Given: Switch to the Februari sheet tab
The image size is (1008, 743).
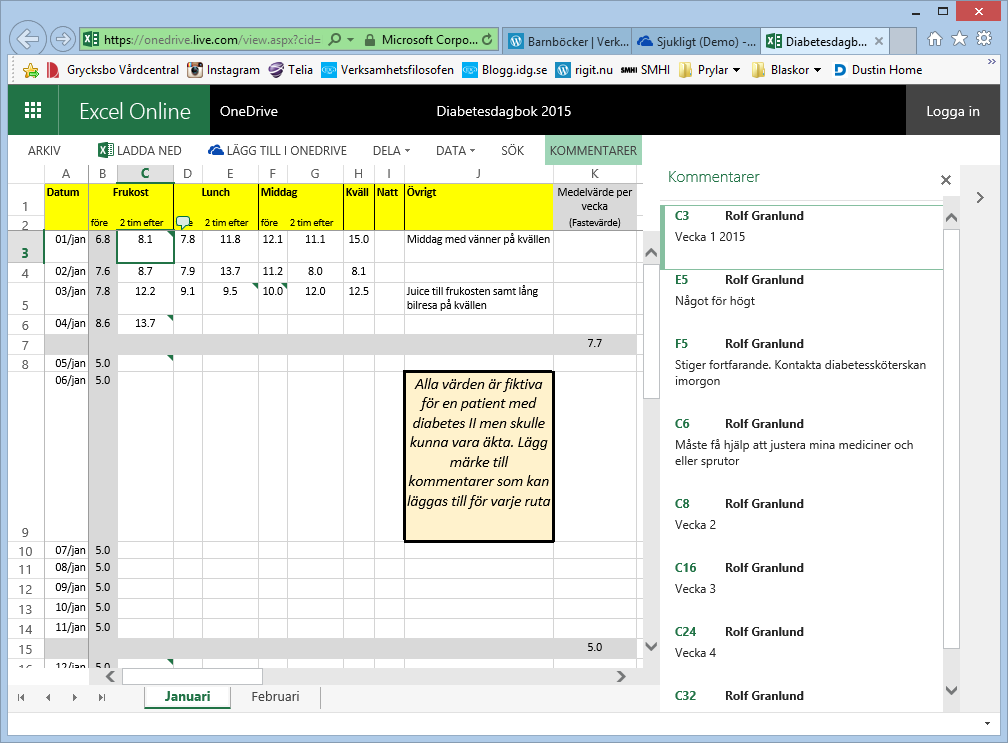Looking at the screenshot, I should coord(275,697).
